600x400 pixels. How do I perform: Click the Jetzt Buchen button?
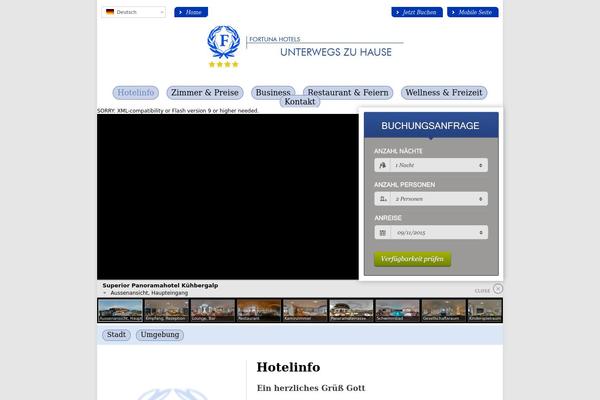417,12
